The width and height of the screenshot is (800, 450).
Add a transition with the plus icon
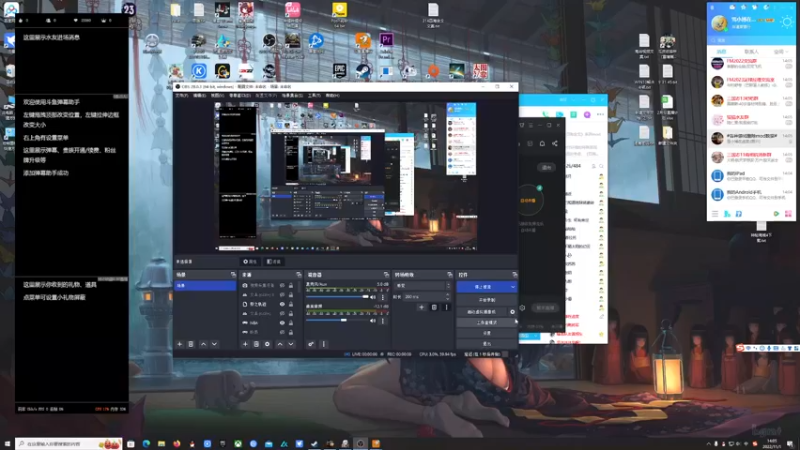(x=421, y=307)
